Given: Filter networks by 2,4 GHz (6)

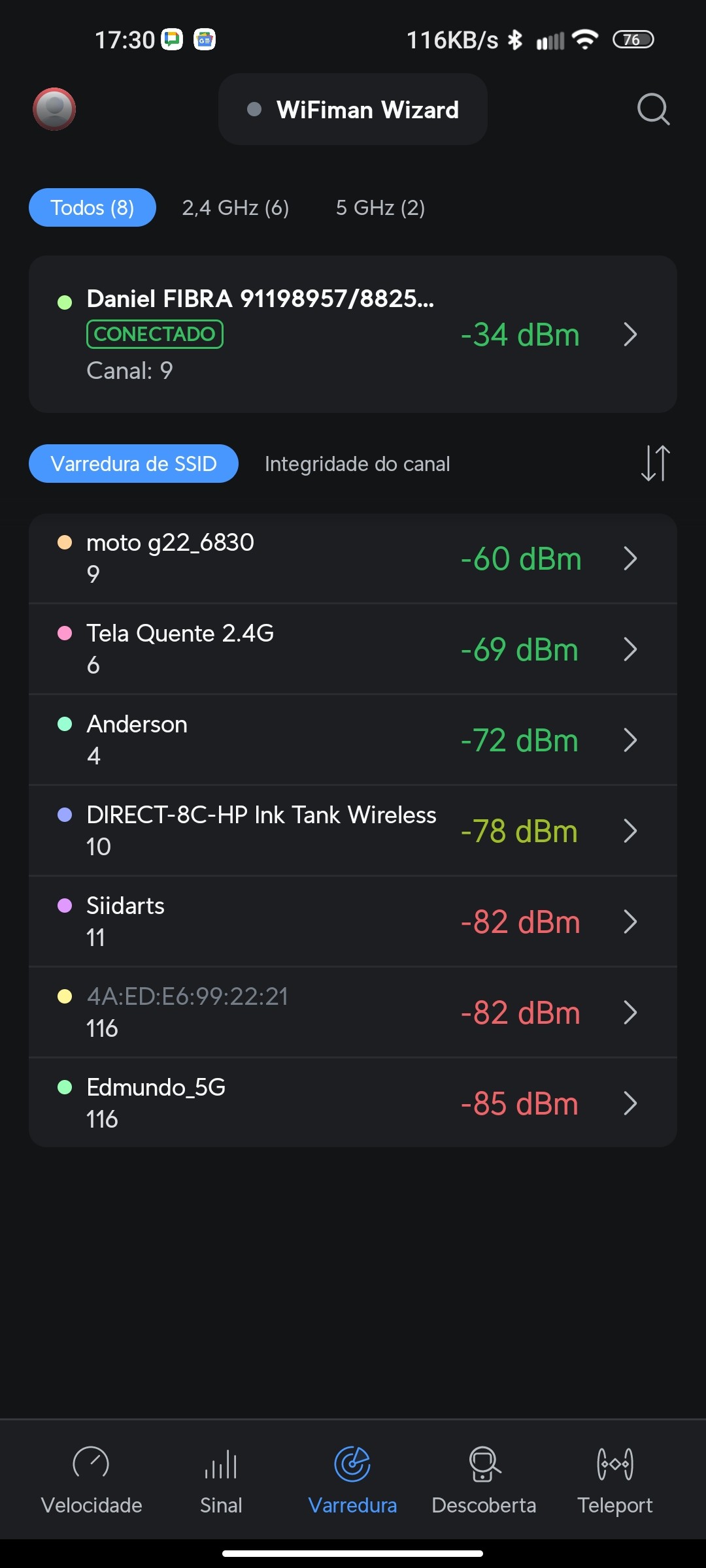Looking at the screenshot, I should [235, 208].
